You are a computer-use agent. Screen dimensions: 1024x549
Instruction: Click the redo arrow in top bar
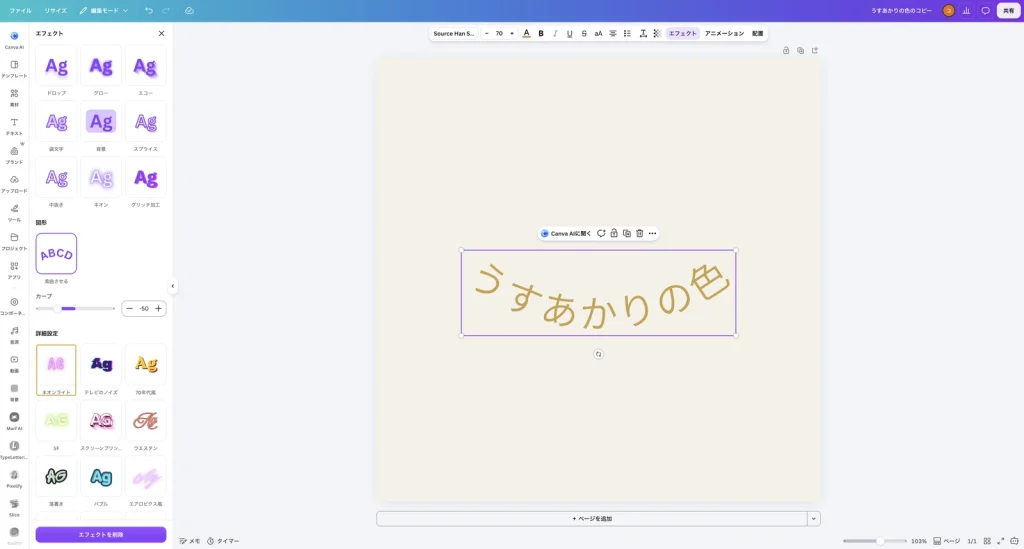click(166, 10)
